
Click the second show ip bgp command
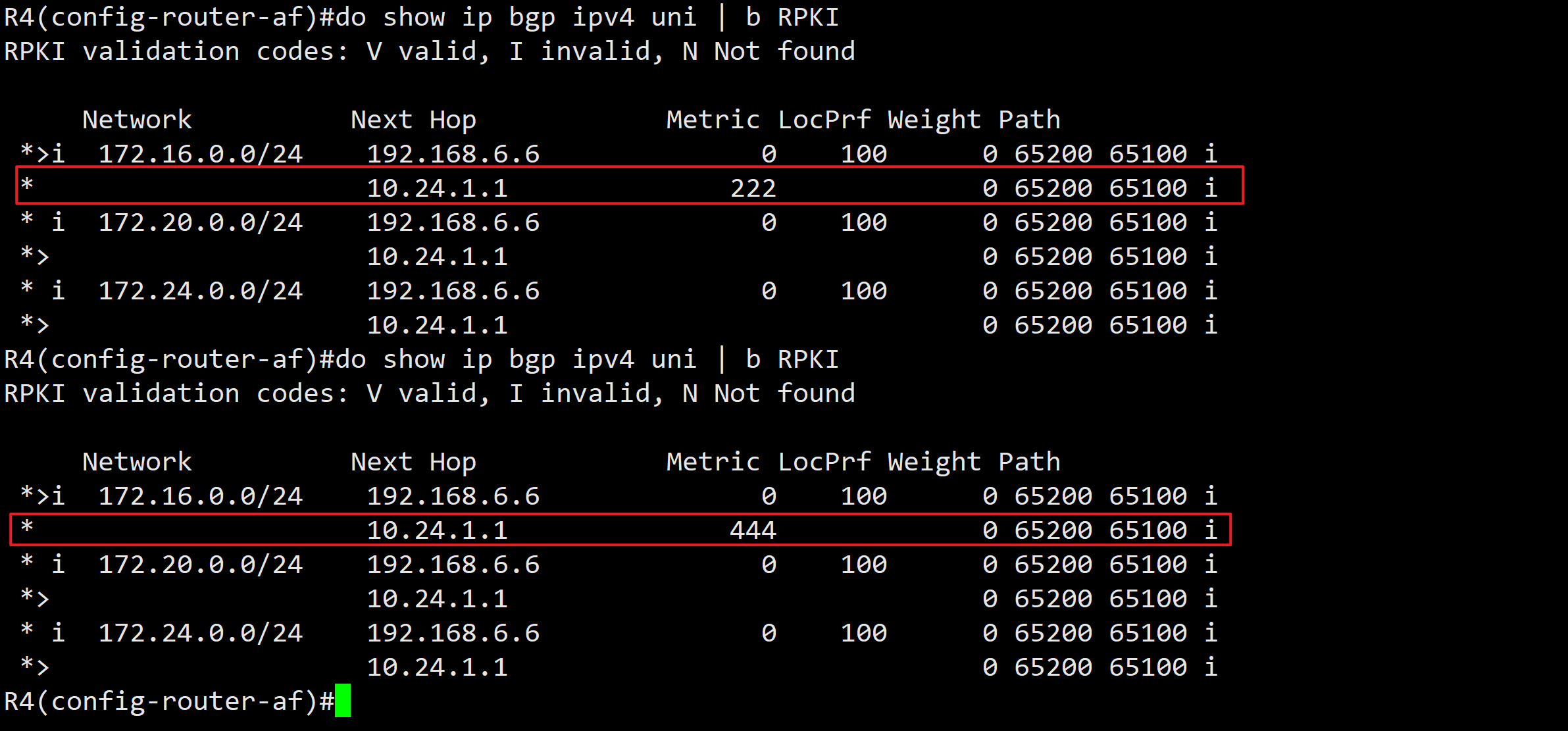tap(586, 359)
